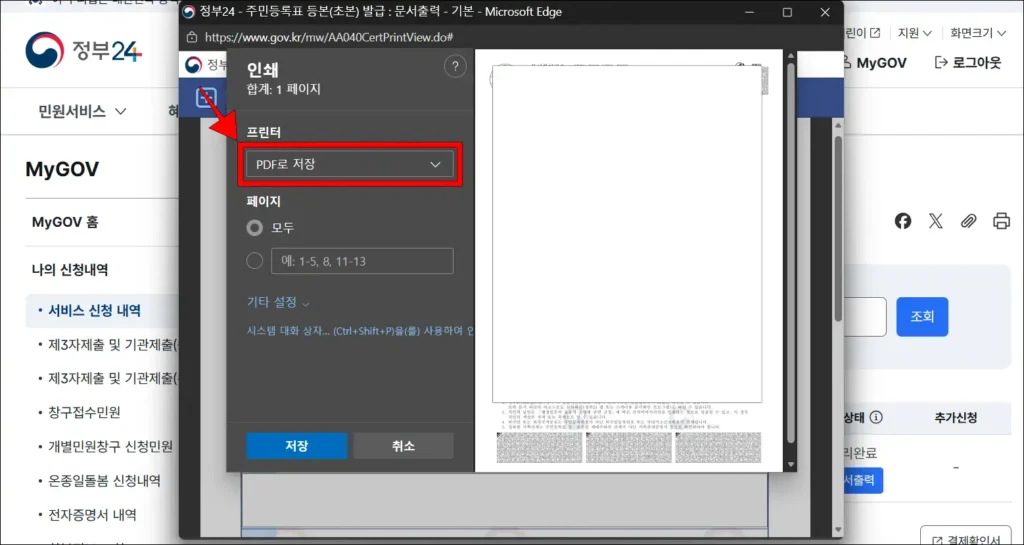Select 온종일돌봄 신청내역 in sidebar
1024x545 pixels.
tap(104, 481)
